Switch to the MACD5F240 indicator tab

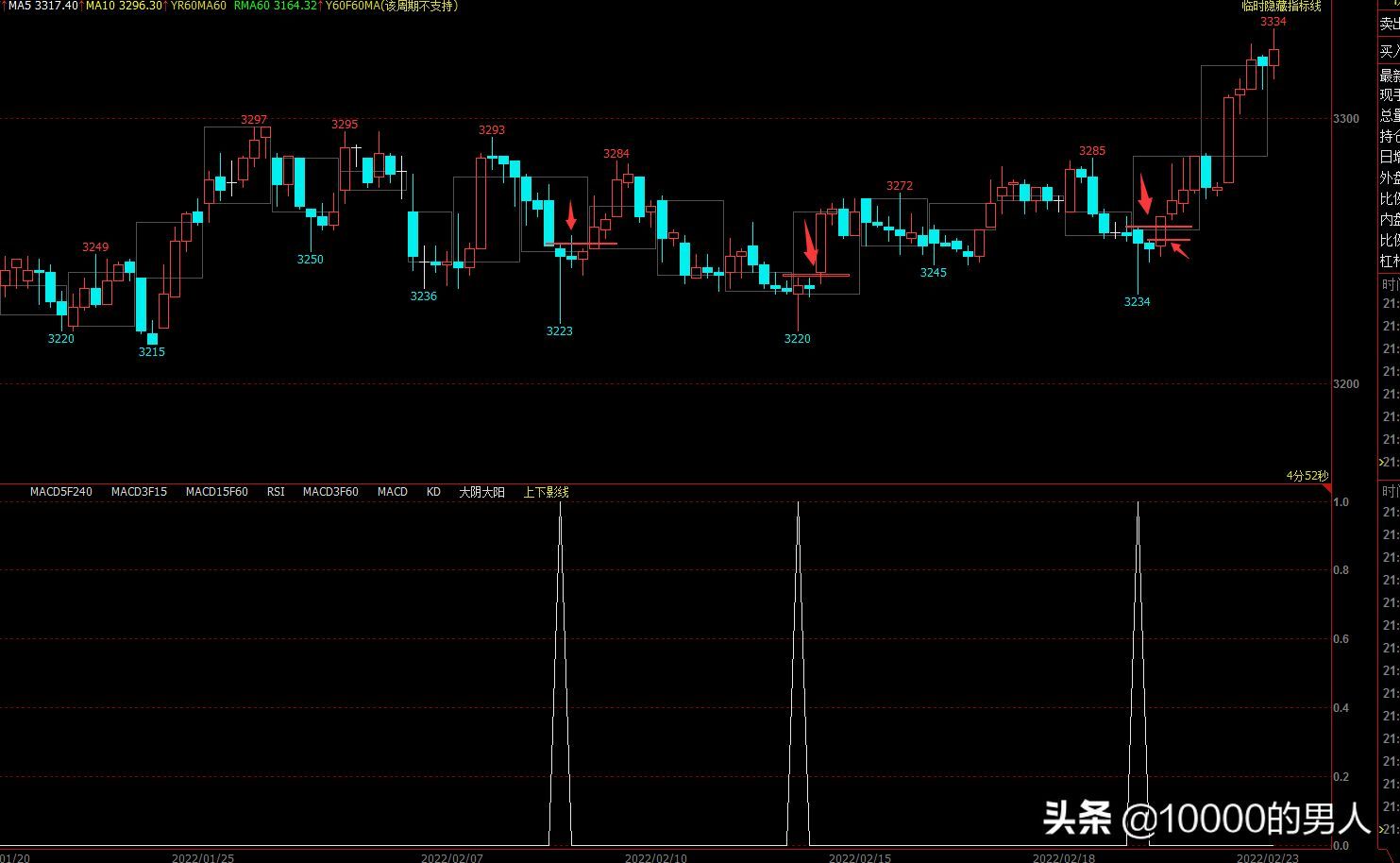[61, 492]
